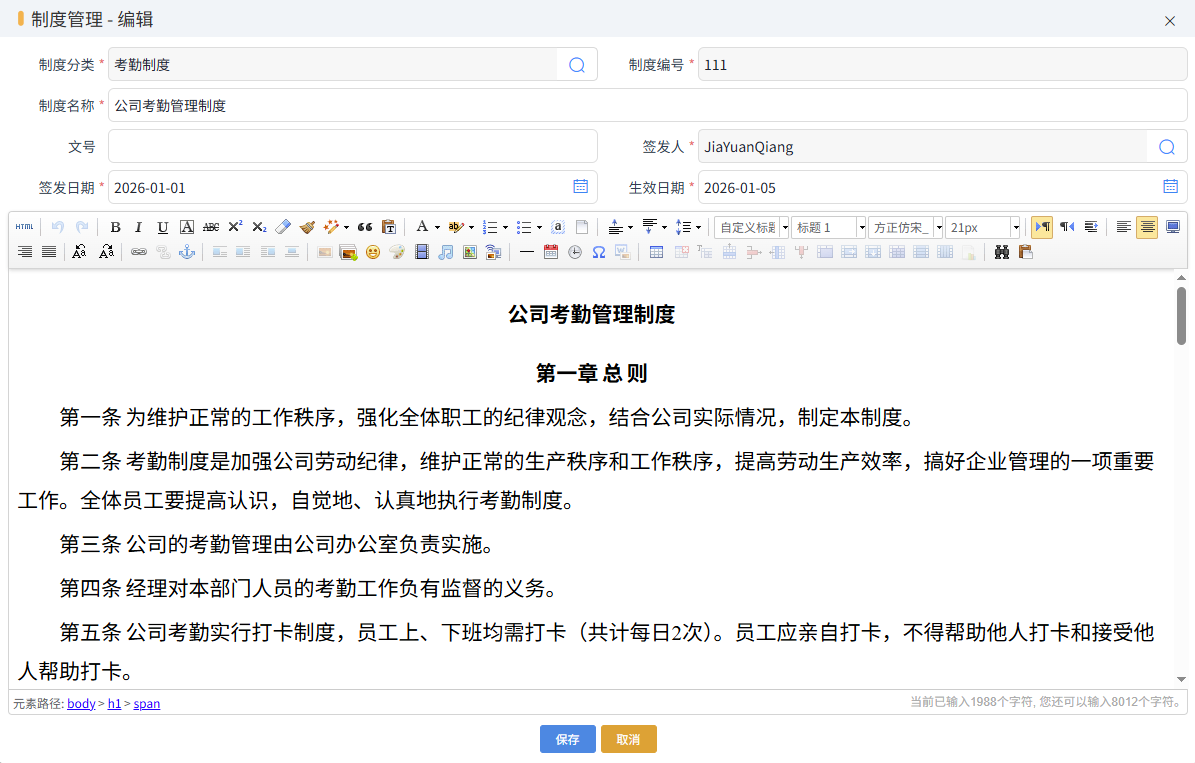The width and height of the screenshot is (1195, 763).
Task: Click the 取消 cancel button
Action: tap(629, 739)
